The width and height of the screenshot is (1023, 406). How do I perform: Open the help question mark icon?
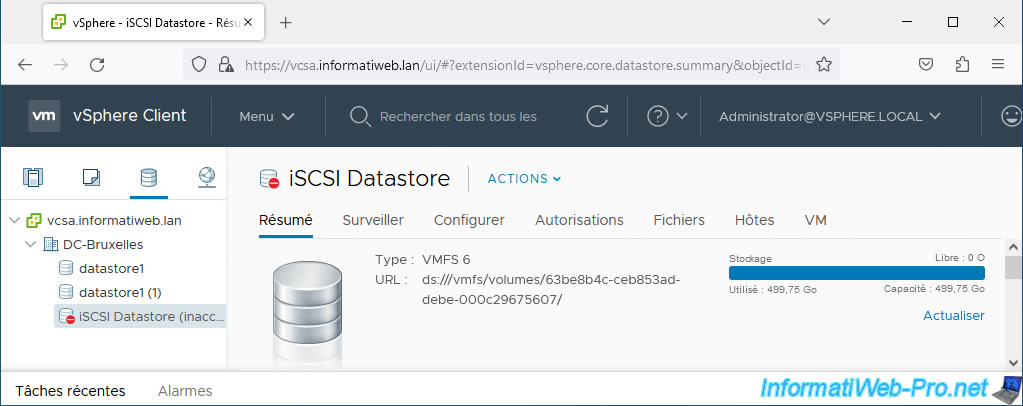point(658,116)
